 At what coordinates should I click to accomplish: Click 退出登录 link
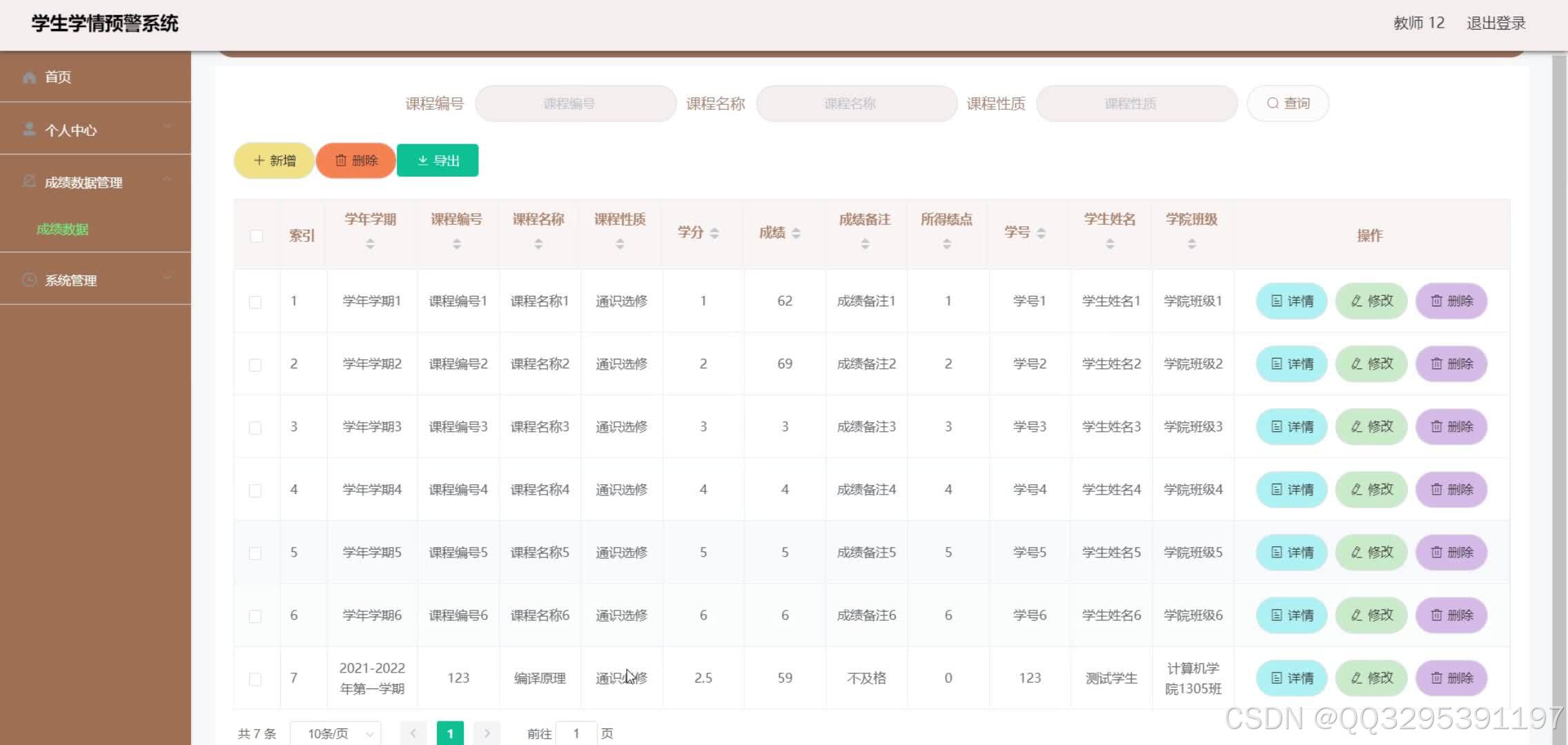(1496, 23)
